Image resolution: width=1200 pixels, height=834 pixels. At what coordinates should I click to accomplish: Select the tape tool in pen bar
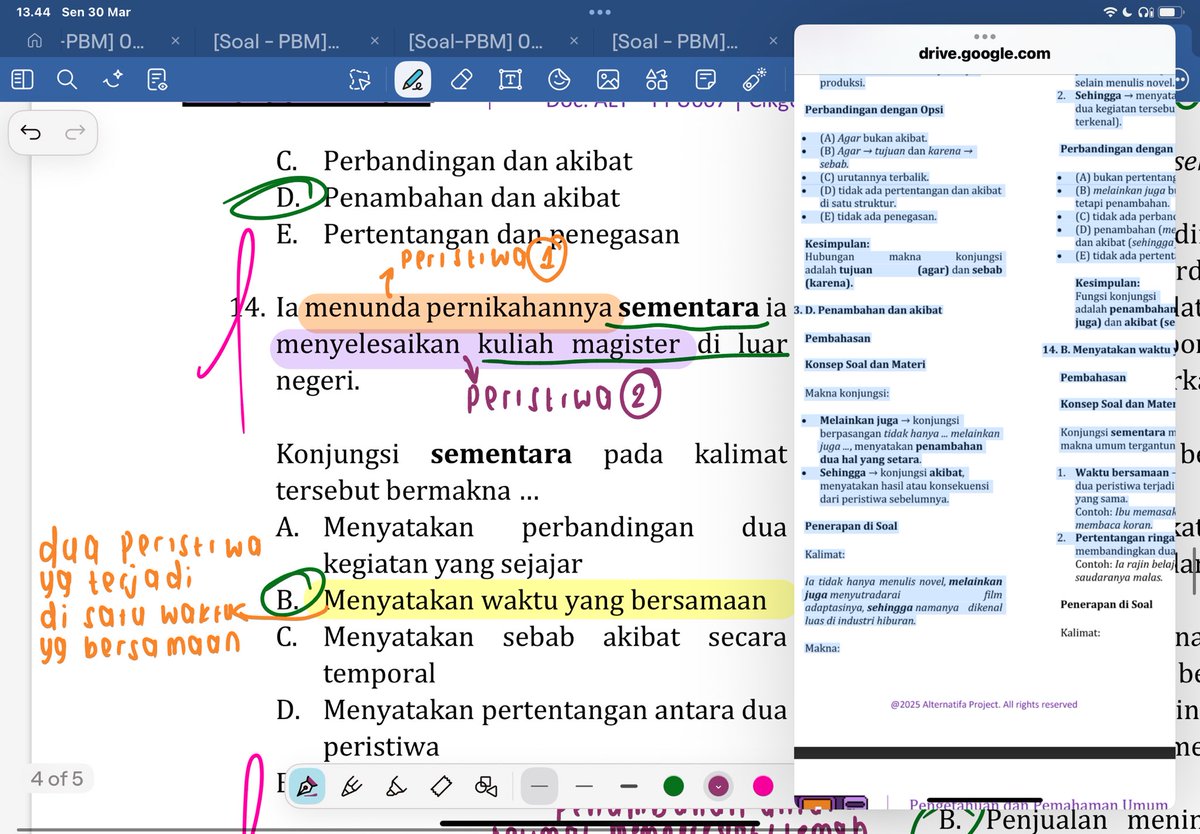[442, 786]
